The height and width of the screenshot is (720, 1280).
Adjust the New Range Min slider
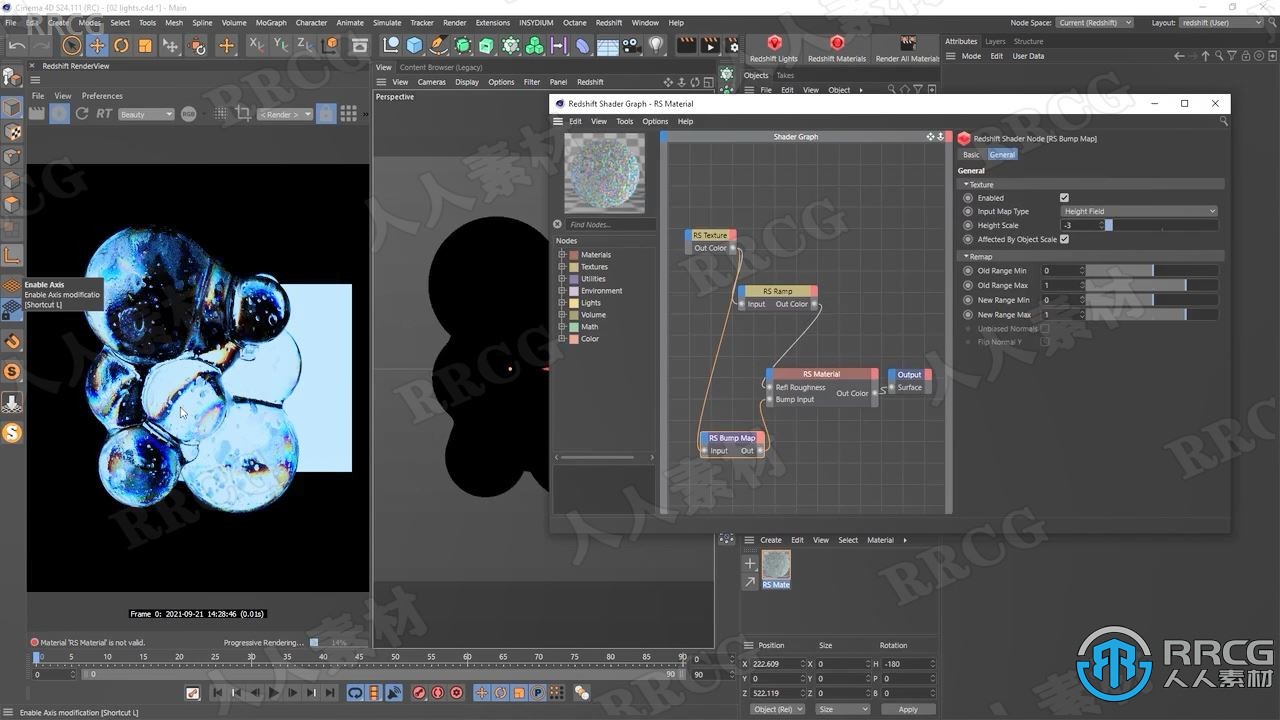click(1152, 300)
